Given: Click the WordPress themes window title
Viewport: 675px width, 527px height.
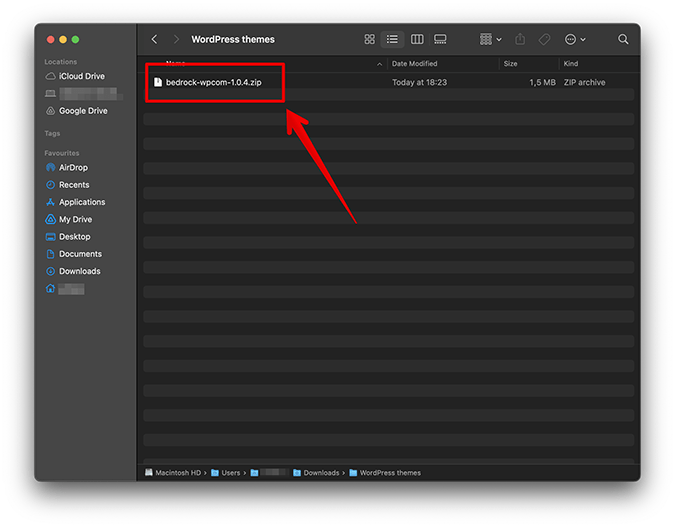Looking at the screenshot, I should (233, 39).
